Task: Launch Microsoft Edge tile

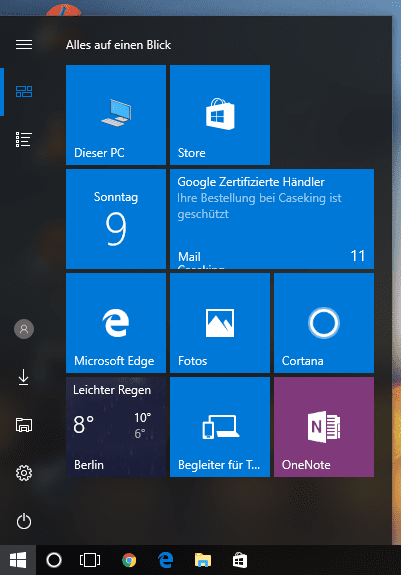Action: (116, 323)
